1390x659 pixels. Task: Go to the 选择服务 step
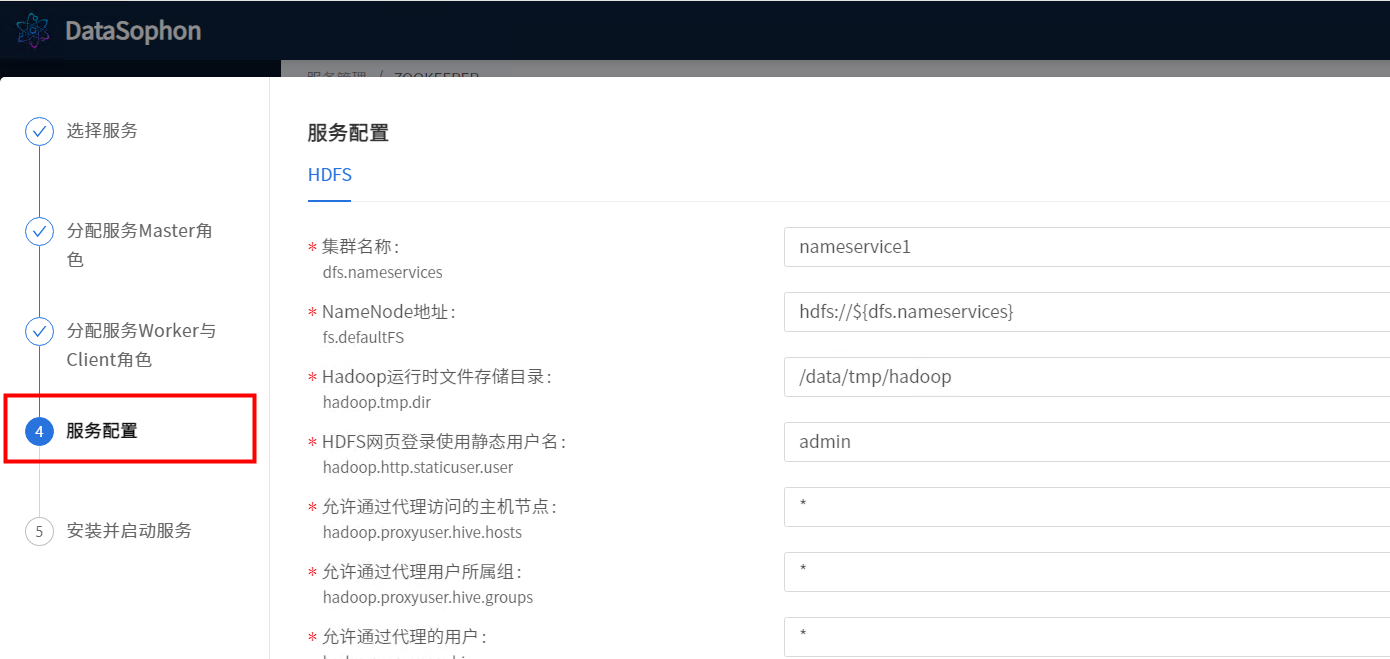click(102, 131)
